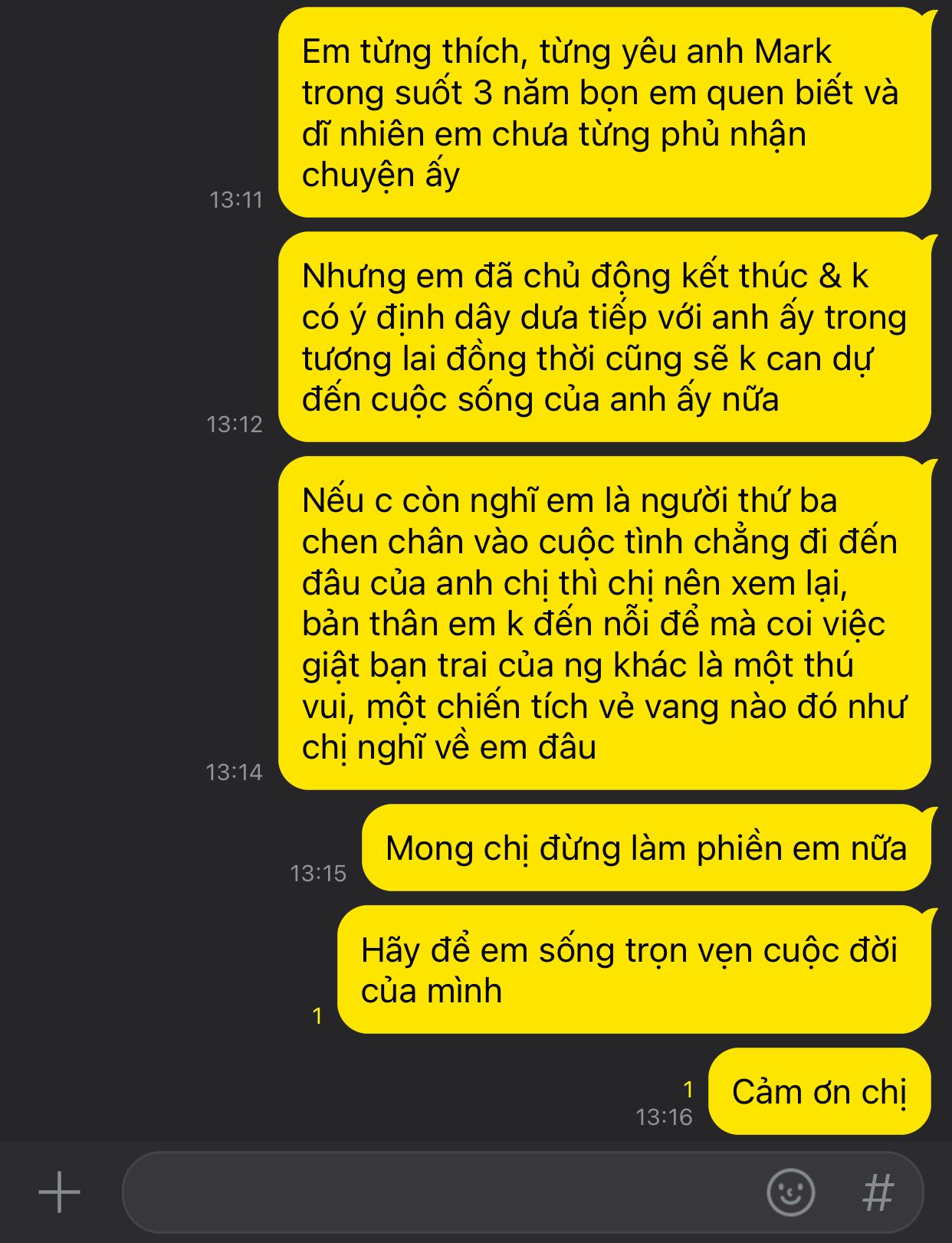Tap the 13:14 timestamp
The width and height of the screenshot is (952, 1243).
tap(234, 772)
